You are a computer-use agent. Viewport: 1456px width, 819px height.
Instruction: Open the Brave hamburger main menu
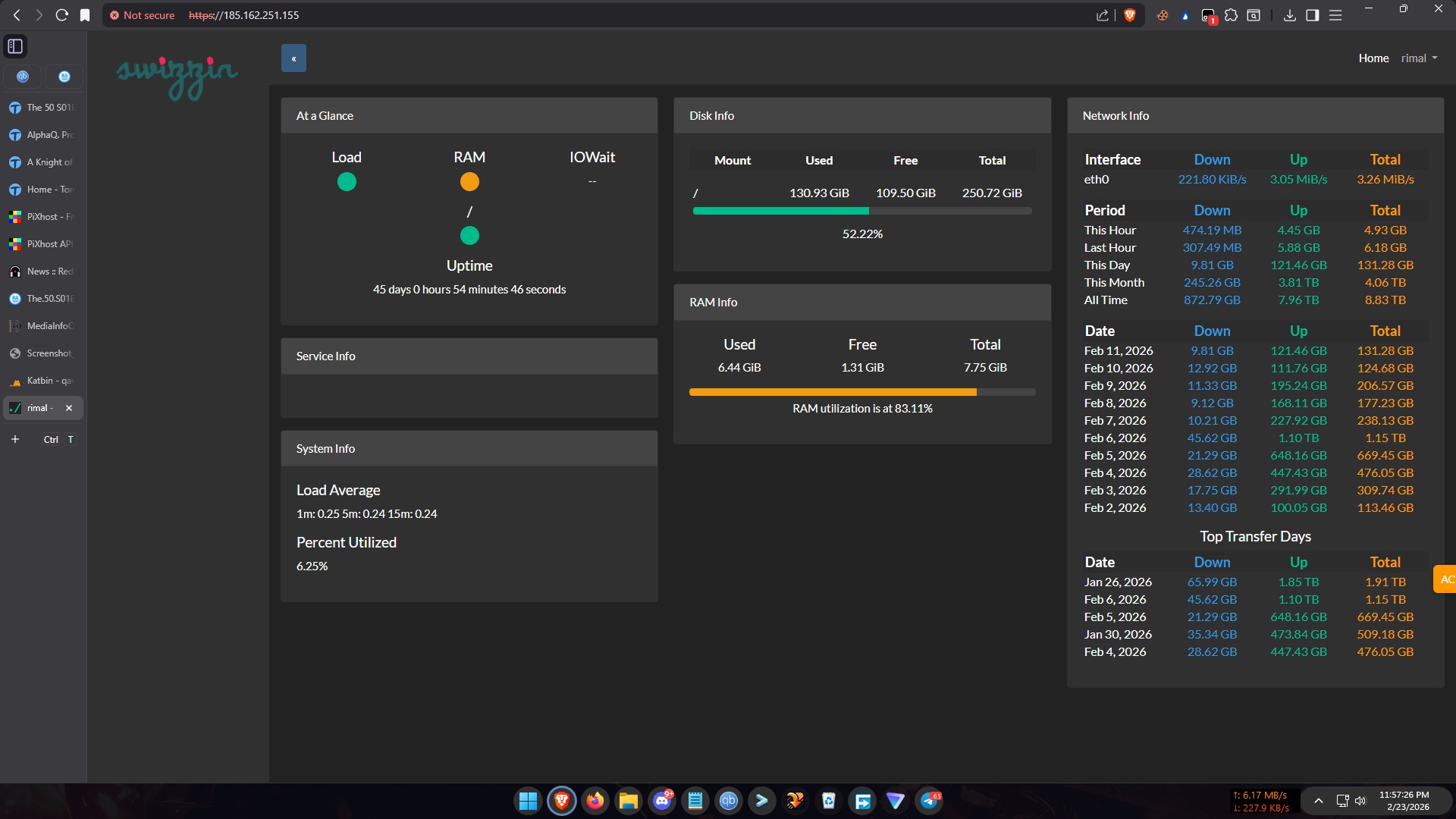pos(1335,15)
